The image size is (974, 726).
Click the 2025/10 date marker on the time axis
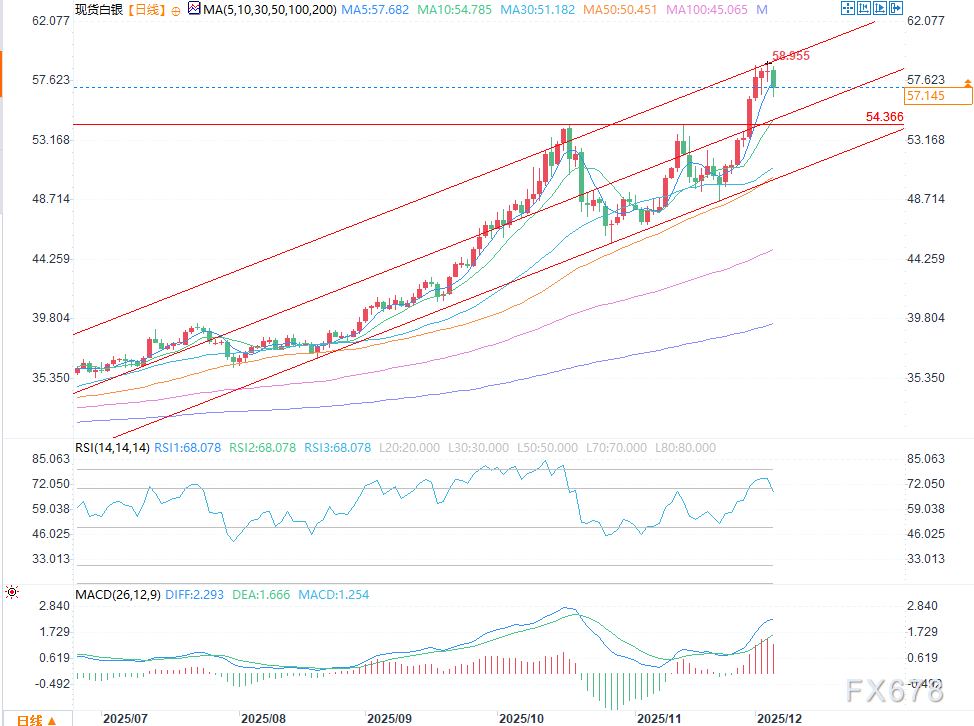(x=521, y=719)
